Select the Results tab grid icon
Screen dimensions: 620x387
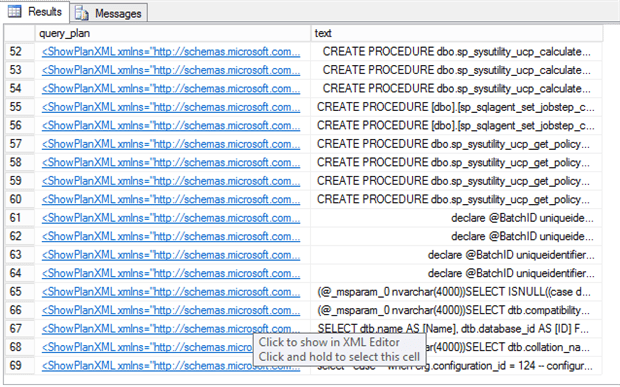(15, 11)
